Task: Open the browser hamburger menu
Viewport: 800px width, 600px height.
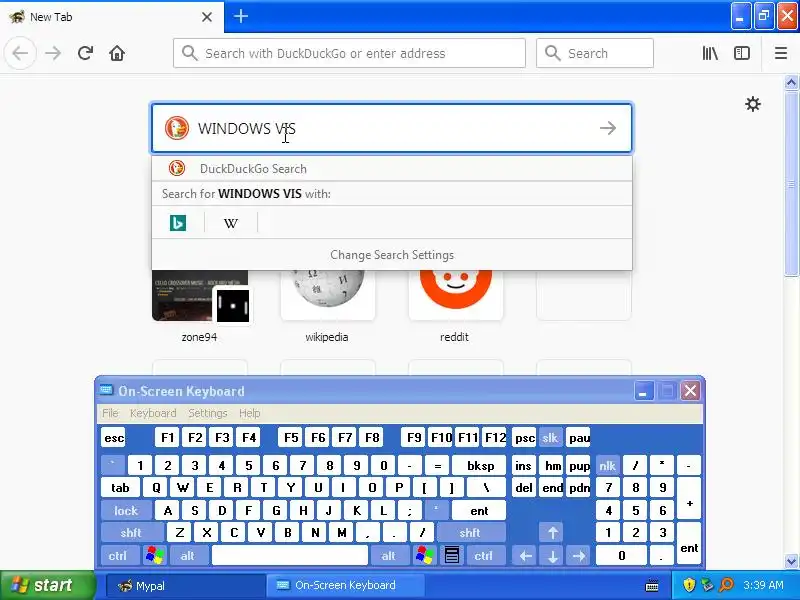Action: [x=781, y=53]
